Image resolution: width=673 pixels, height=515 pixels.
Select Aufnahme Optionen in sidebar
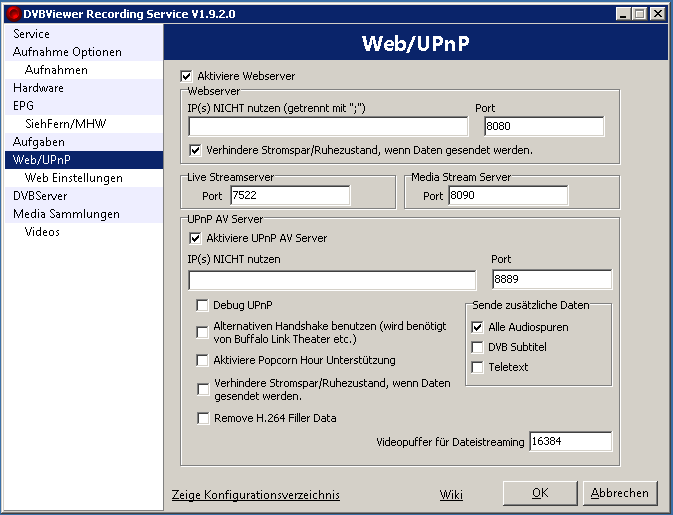click(x=67, y=52)
